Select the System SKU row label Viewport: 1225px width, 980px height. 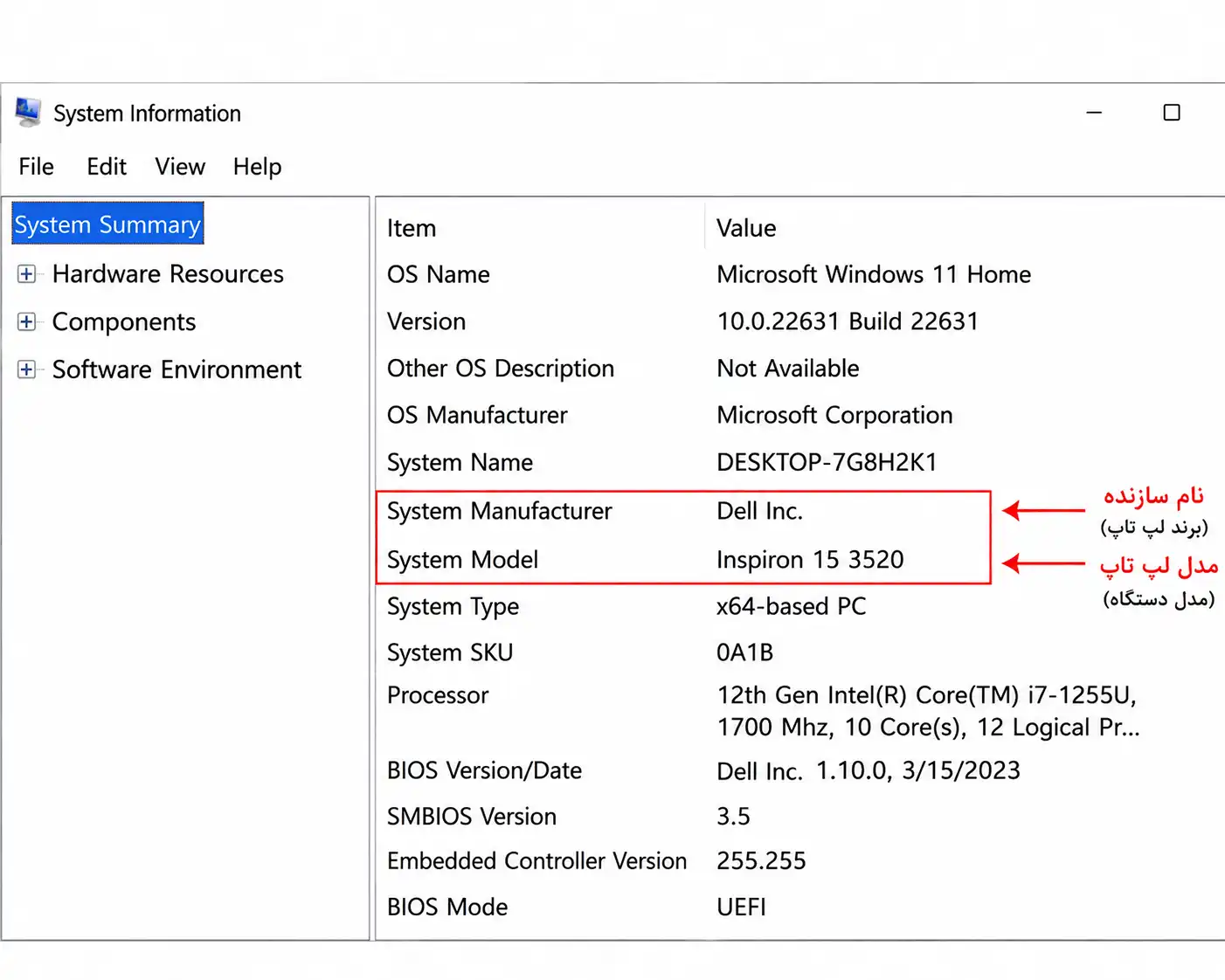point(450,652)
